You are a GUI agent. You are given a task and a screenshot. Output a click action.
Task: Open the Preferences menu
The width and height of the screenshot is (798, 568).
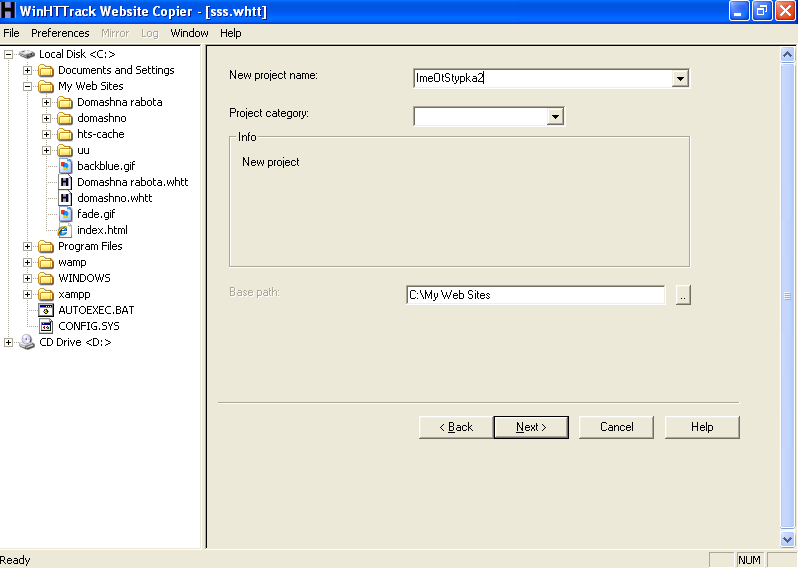60,33
